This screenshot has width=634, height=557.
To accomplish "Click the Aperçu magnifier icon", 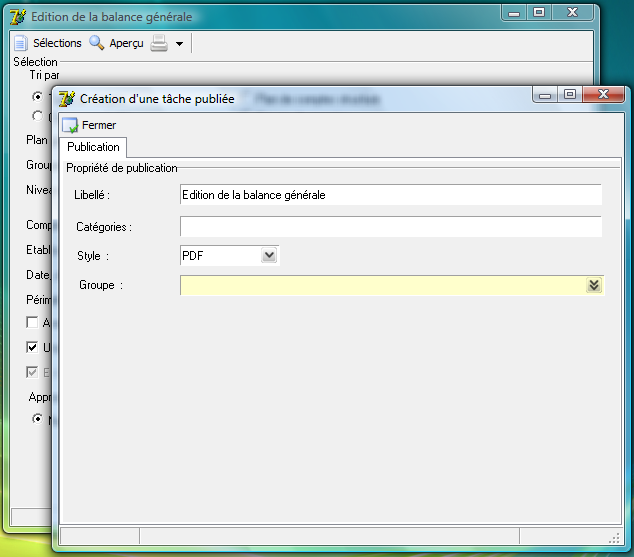I will (96, 43).
